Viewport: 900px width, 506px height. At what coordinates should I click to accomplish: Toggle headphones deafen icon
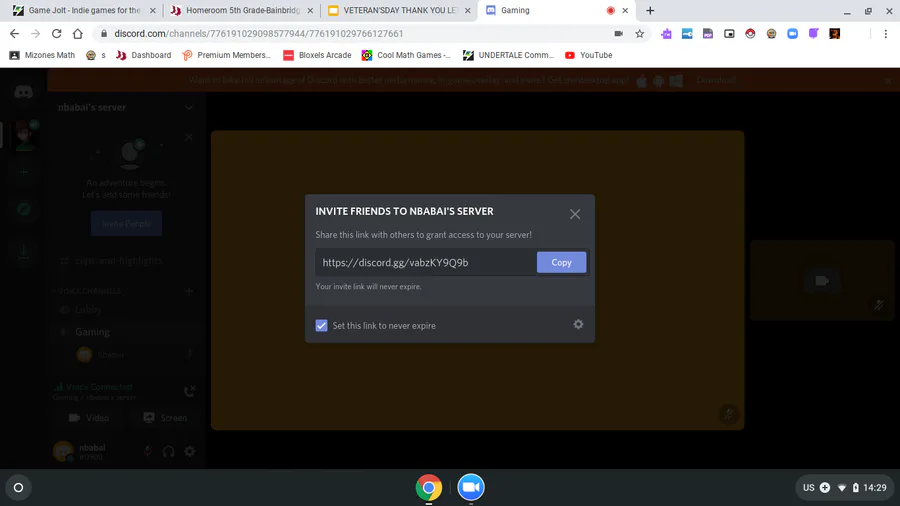tap(168, 451)
